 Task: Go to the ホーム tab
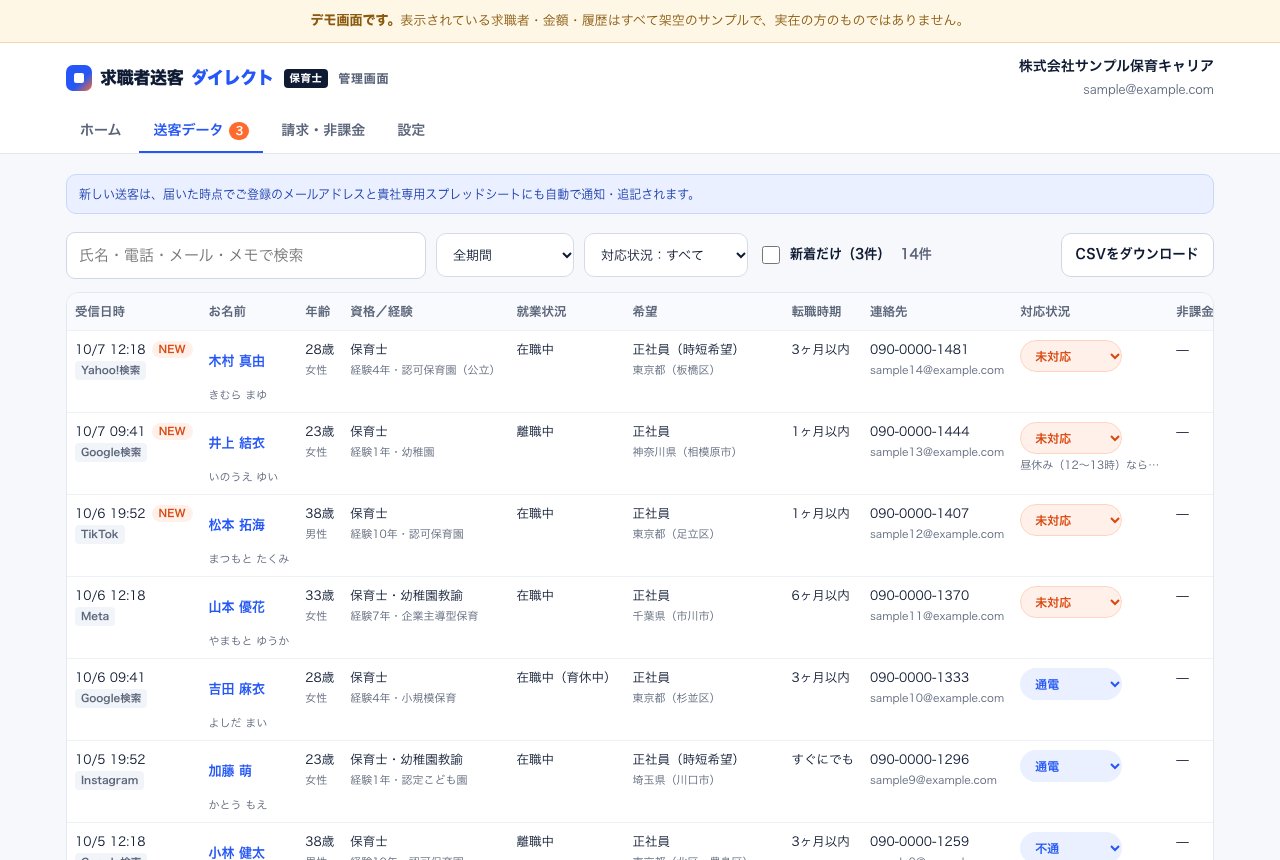(100, 130)
